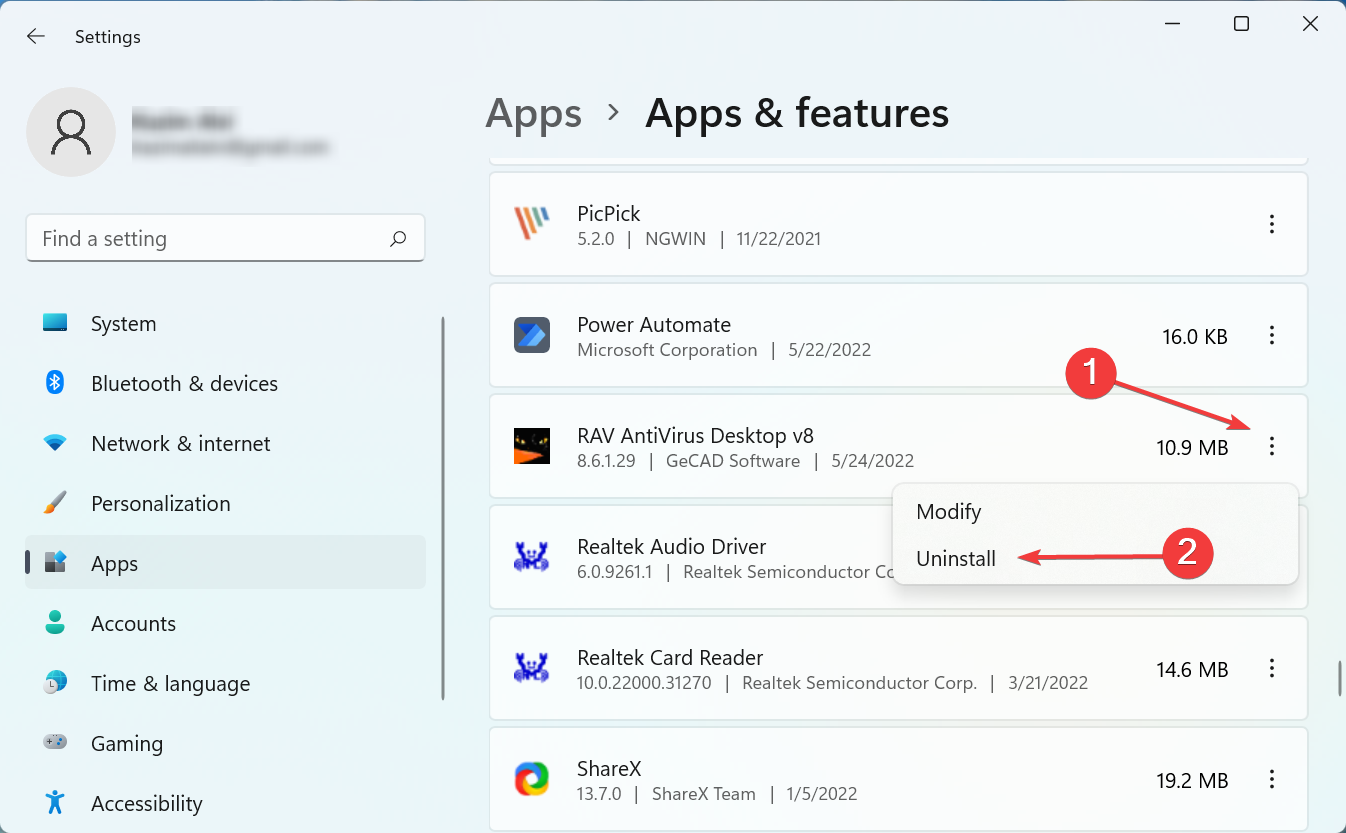Image resolution: width=1346 pixels, height=833 pixels.
Task: Click the back arrow button
Action: click(36, 36)
